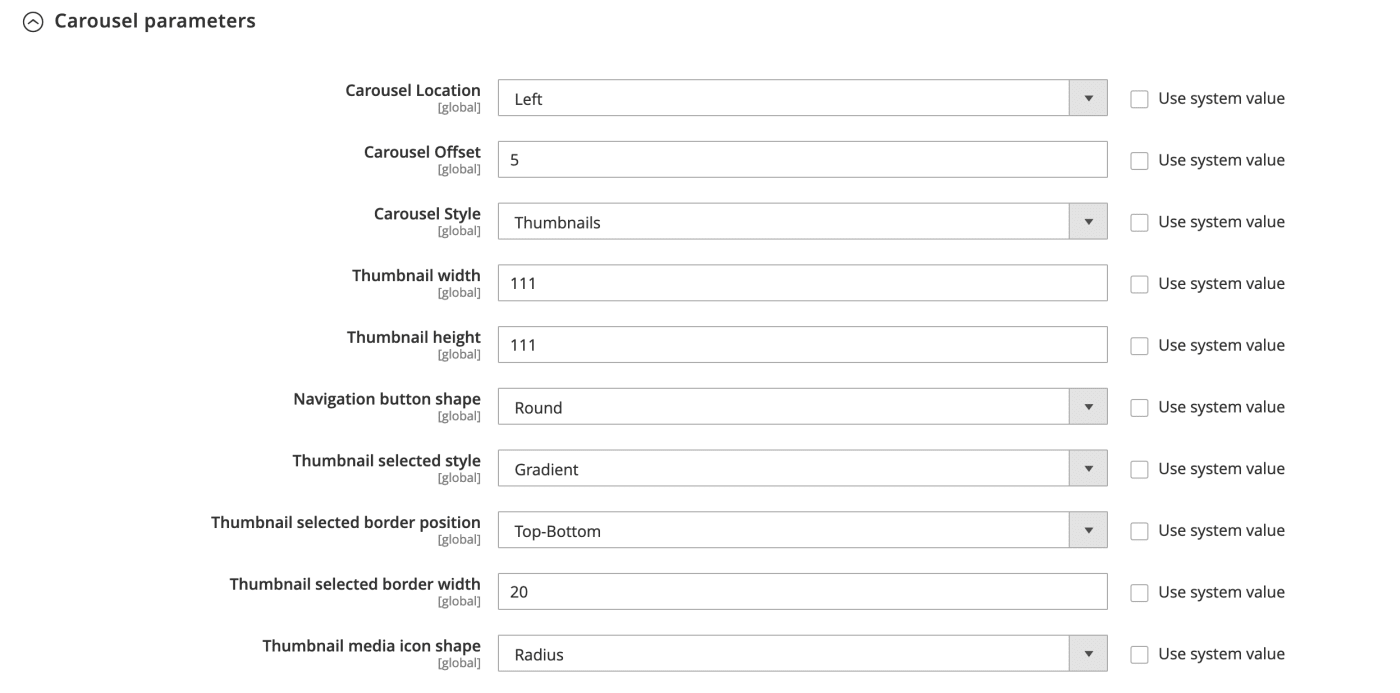
Task: Click the Thumbnail selected border width field
Action: point(803,592)
